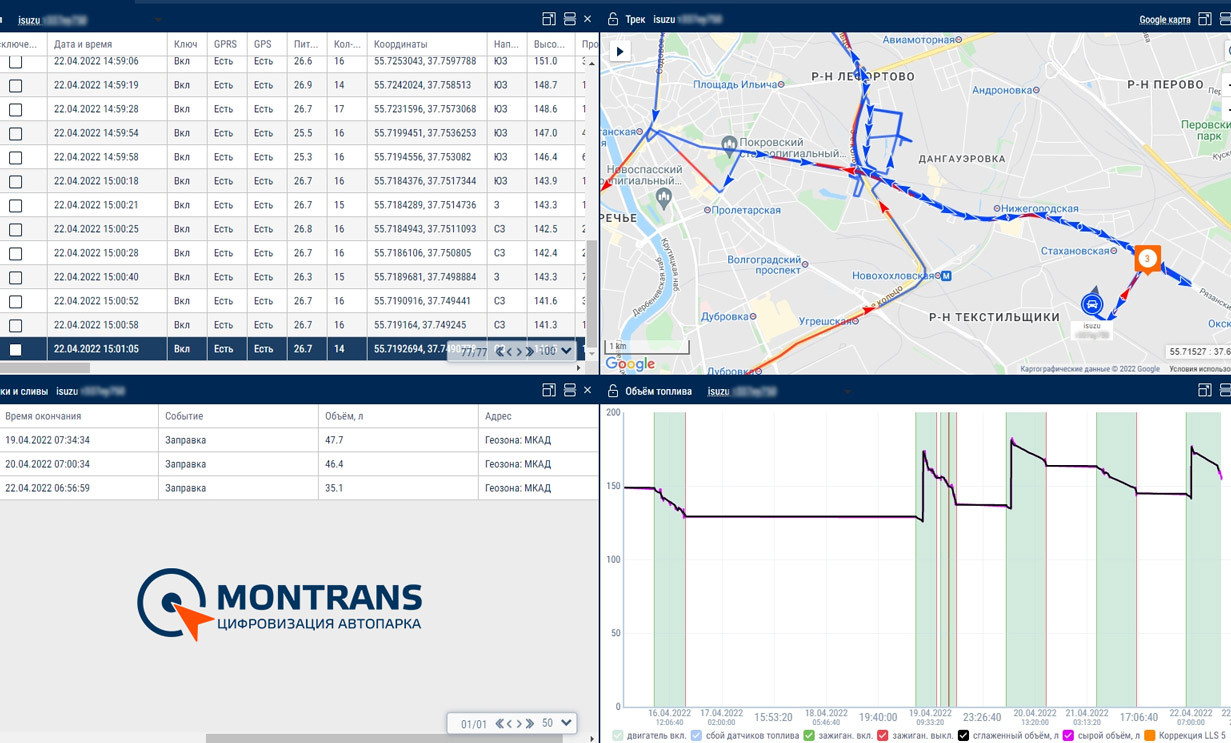
Task: Click Новохохловская metro station icon
Action: [946, 276]
